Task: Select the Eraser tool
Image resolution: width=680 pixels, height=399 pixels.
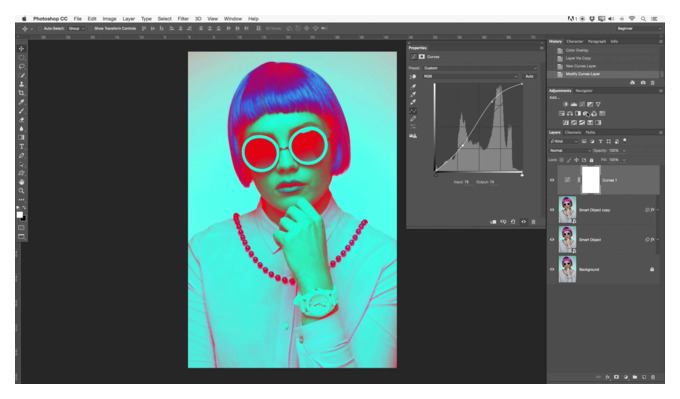Action: click(x=21, y=120)
